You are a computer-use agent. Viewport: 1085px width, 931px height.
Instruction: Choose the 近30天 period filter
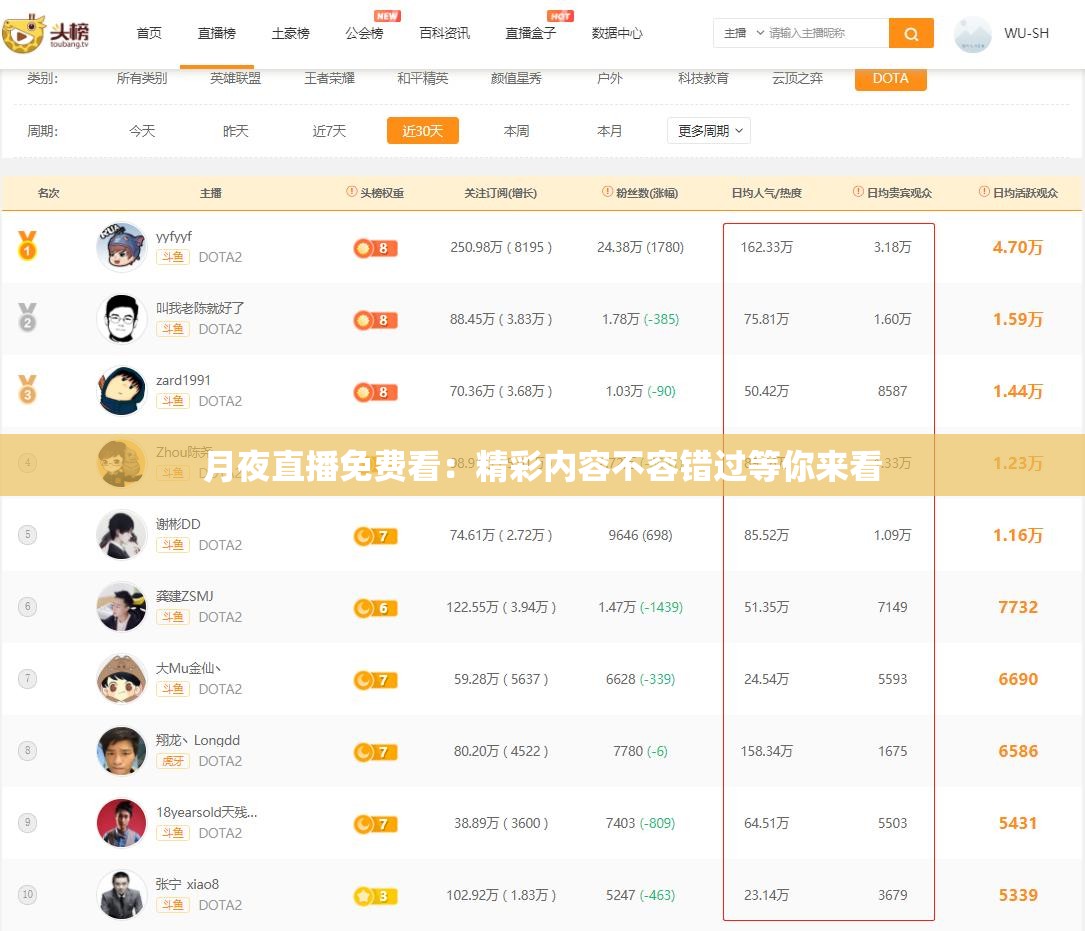423,130
